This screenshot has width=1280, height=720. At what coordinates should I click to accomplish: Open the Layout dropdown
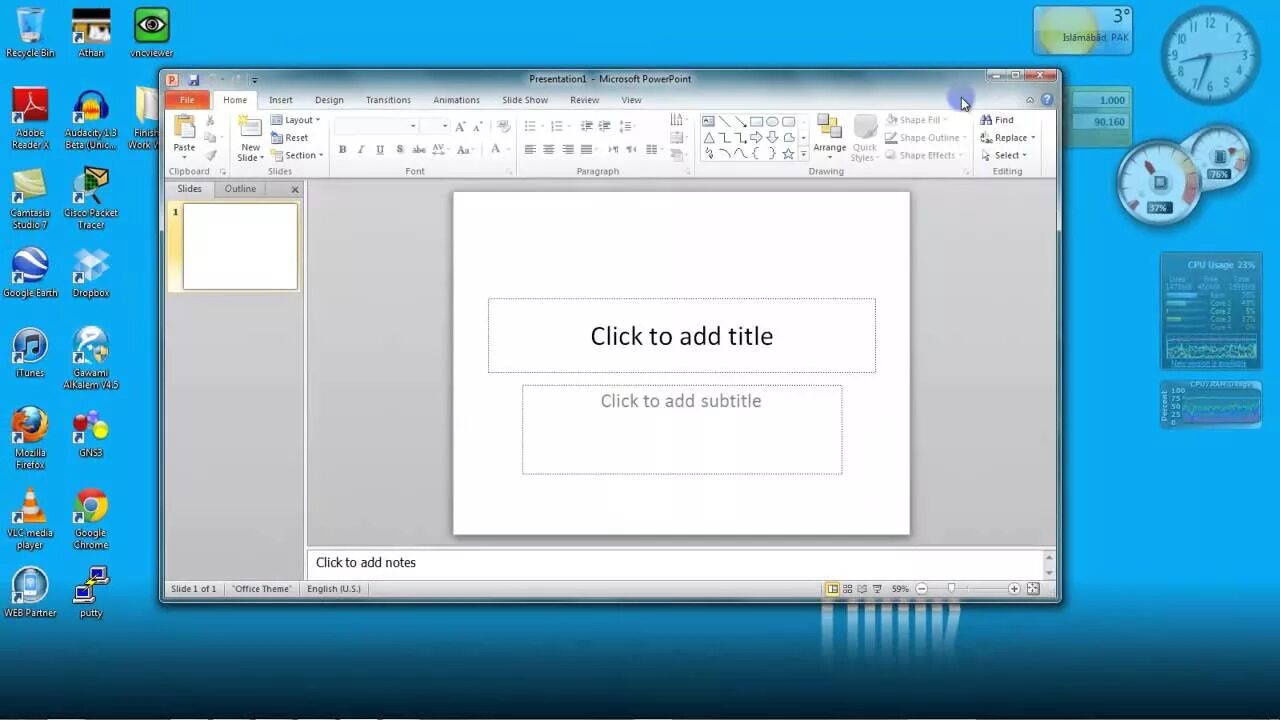(x=295, y=120)
